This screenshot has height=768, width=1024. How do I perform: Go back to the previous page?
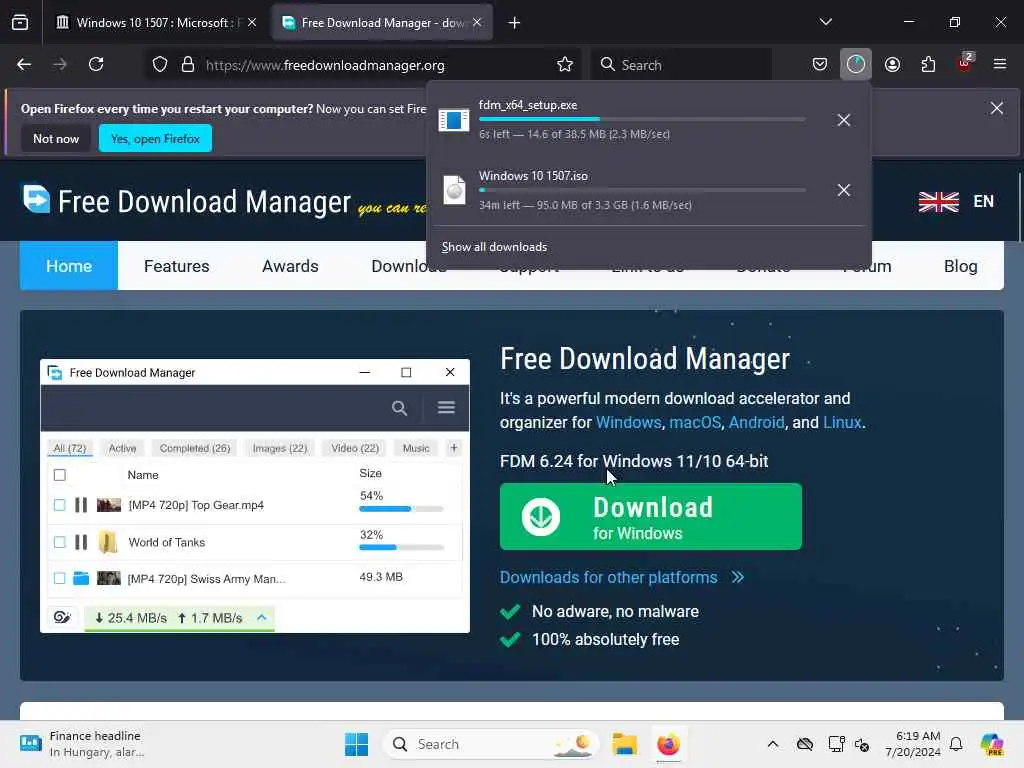[x=24, y=64]
